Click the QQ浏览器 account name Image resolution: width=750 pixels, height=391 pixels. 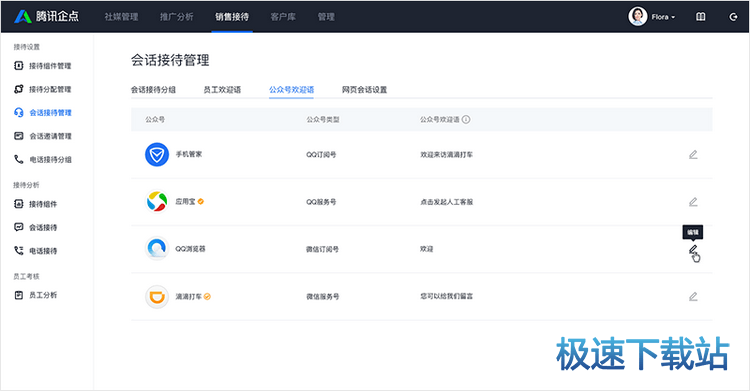click(x=190, y=249)
